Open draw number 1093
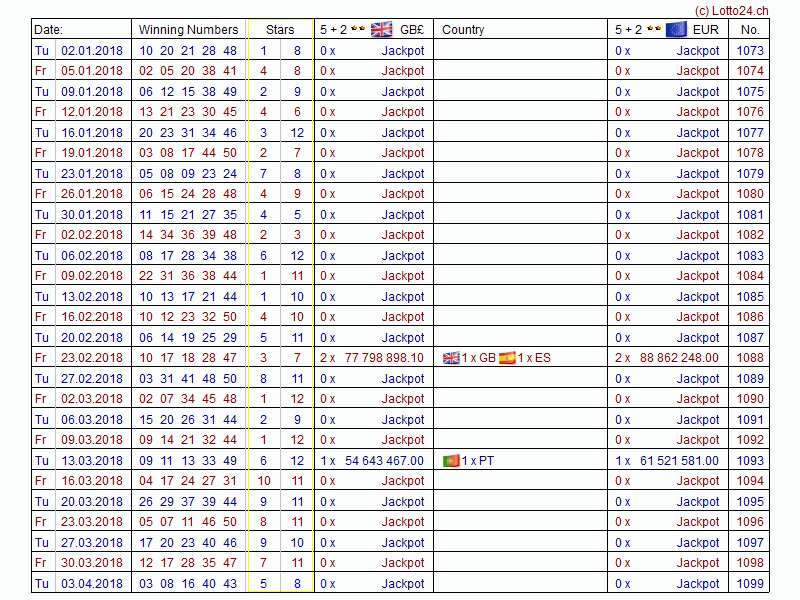Screen dimensions: 800x600 749,461
